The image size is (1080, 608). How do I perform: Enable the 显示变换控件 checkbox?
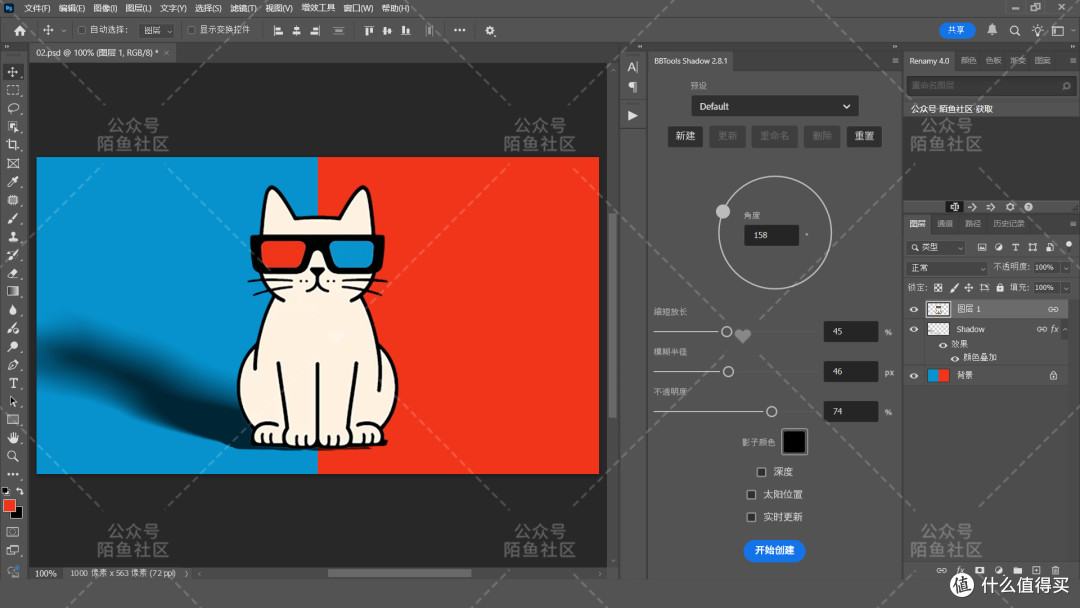[x=191, y=30]
